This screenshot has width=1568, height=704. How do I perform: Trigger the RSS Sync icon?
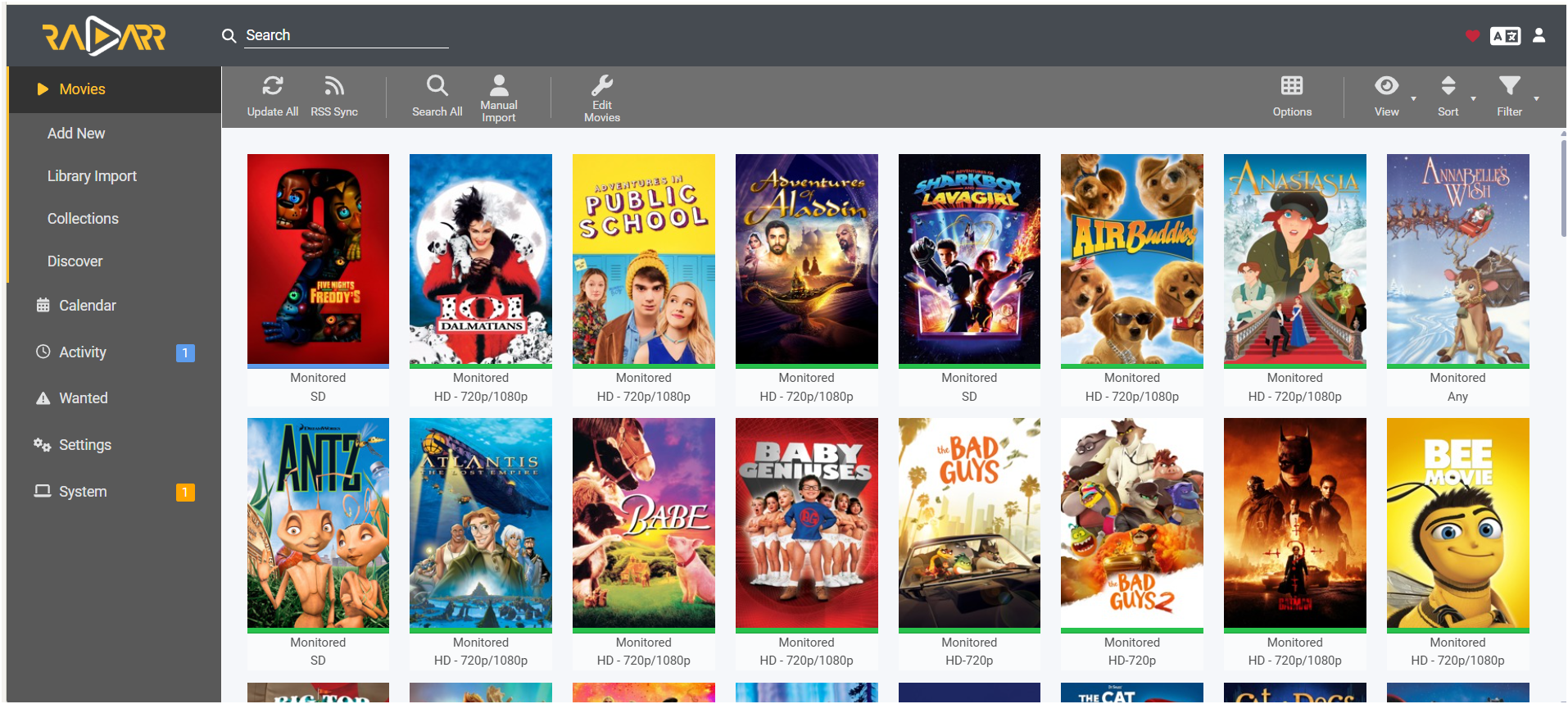point(333,87)
